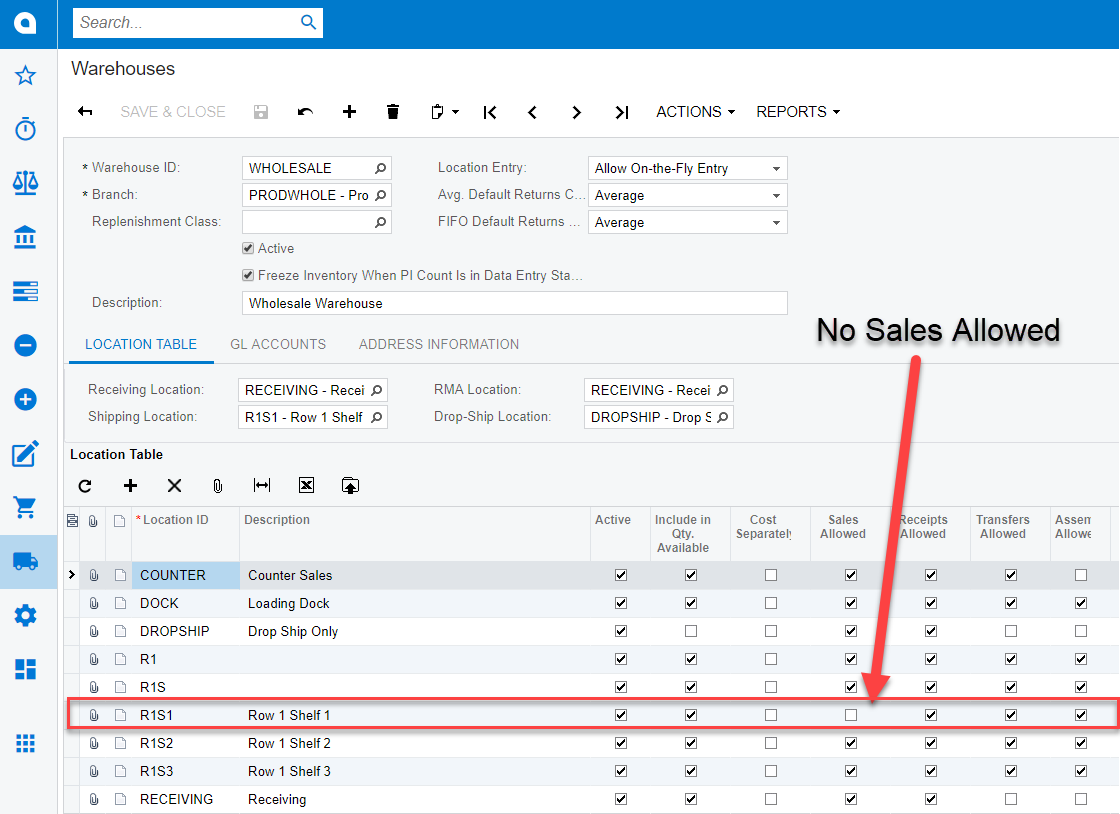Image resolution: width=1120 pixels, height=814 pixels.
Task: Enable Sales Allowed for R1S1 row
Action: click(x=850, y=715)
